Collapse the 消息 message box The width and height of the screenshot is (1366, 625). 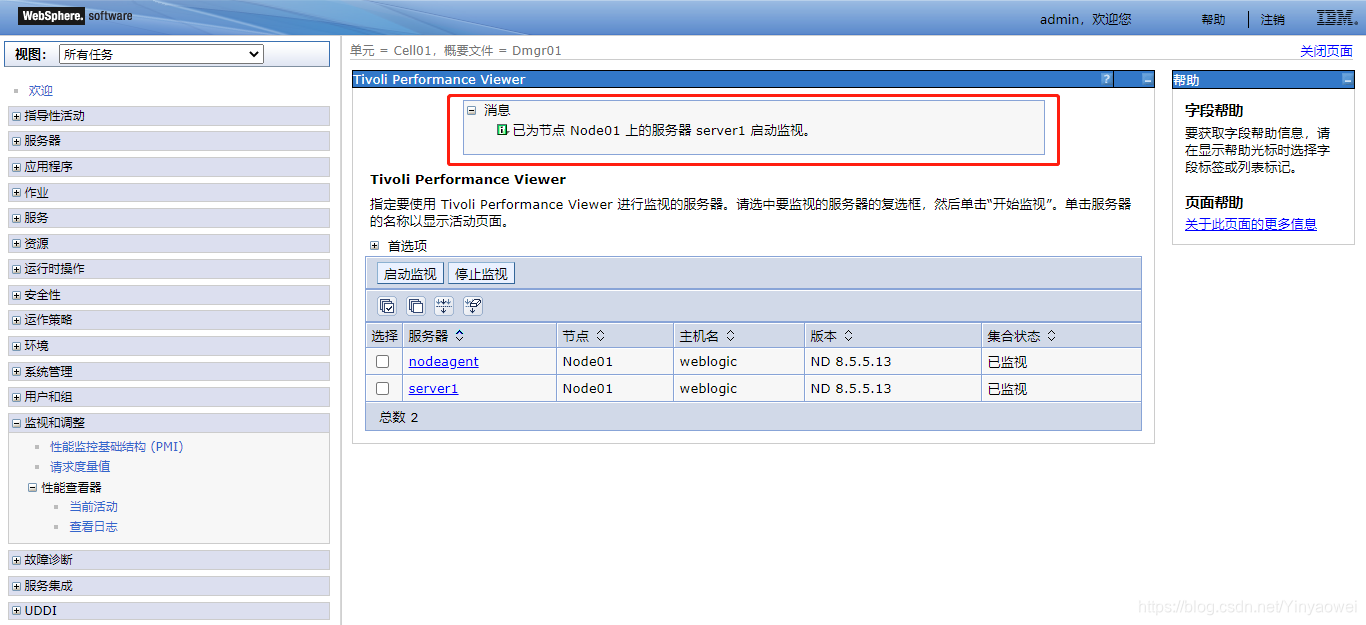(471, 110)
